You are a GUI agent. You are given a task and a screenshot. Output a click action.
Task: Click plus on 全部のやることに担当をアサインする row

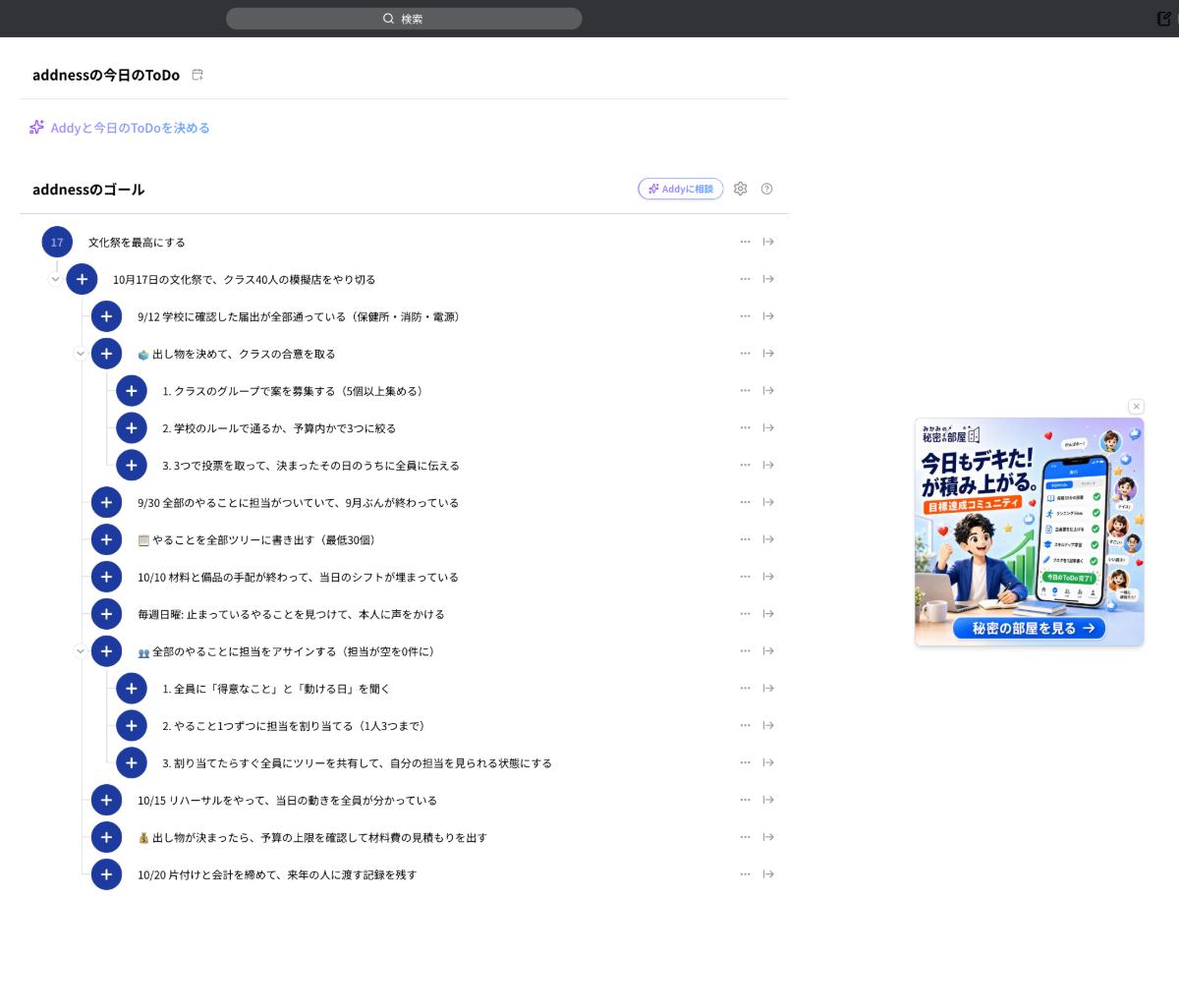coord(106,651)
